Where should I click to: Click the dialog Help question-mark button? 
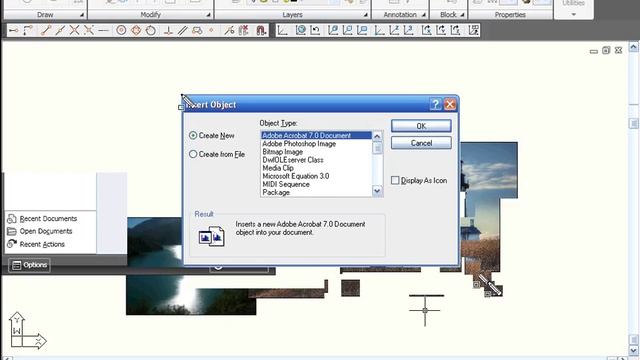point(436,104)
